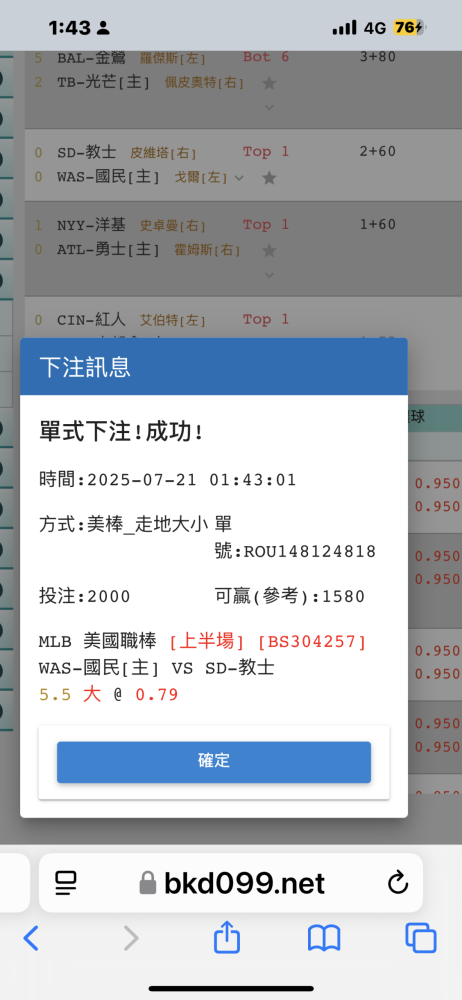This screenshot has width=462, height=1000.
Task: Favorite the ATL-勇士 game star
Action: point(269,251)
